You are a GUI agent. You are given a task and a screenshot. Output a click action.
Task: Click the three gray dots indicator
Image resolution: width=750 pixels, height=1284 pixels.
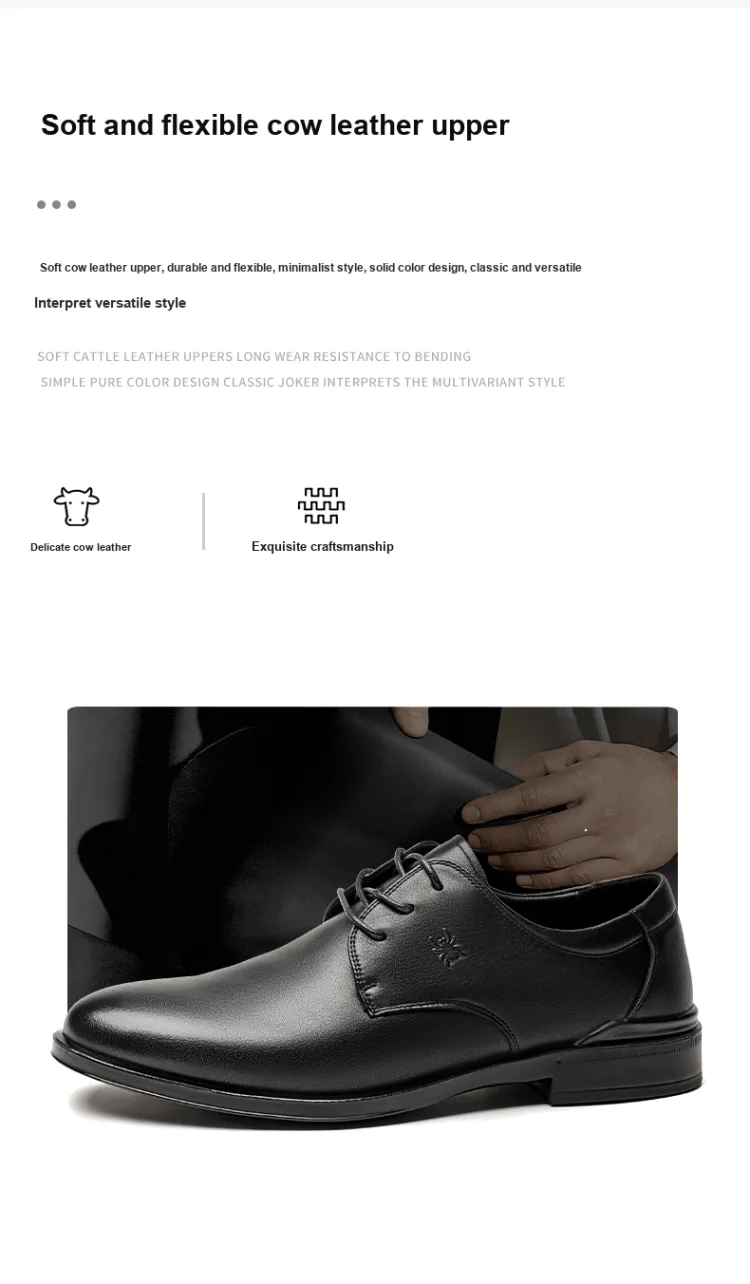tap(56, 205)
